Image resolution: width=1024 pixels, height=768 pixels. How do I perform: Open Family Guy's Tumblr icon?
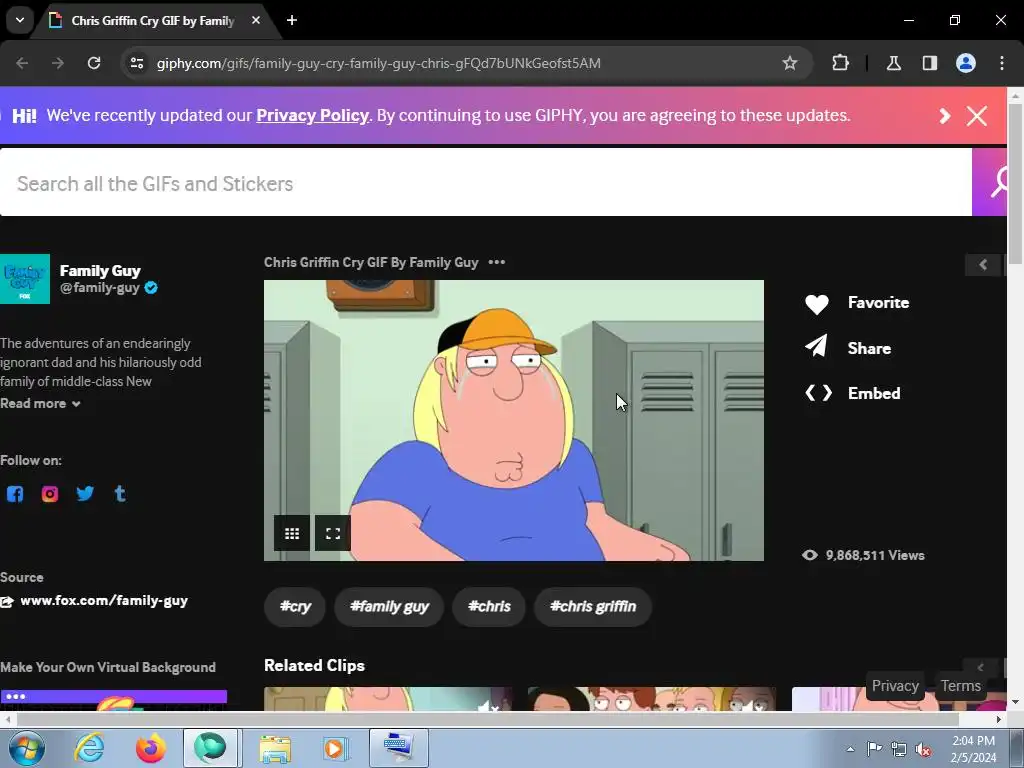point(120,494)
